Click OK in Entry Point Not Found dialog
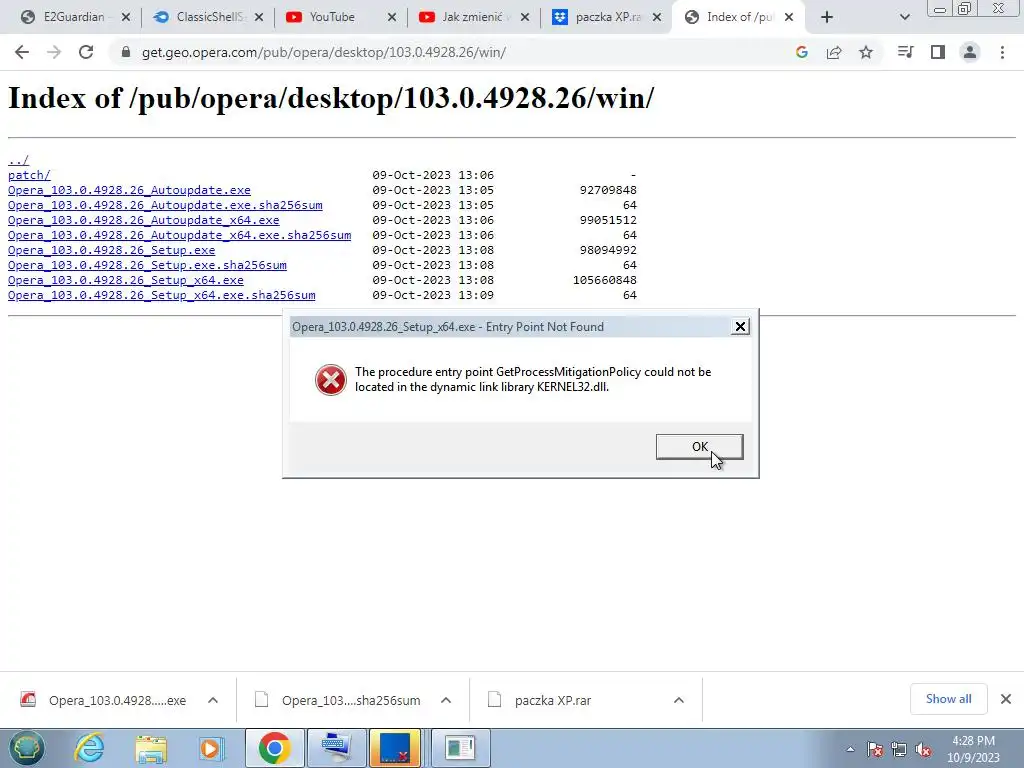The image size is (1024, 768). [x=699, y=447]
